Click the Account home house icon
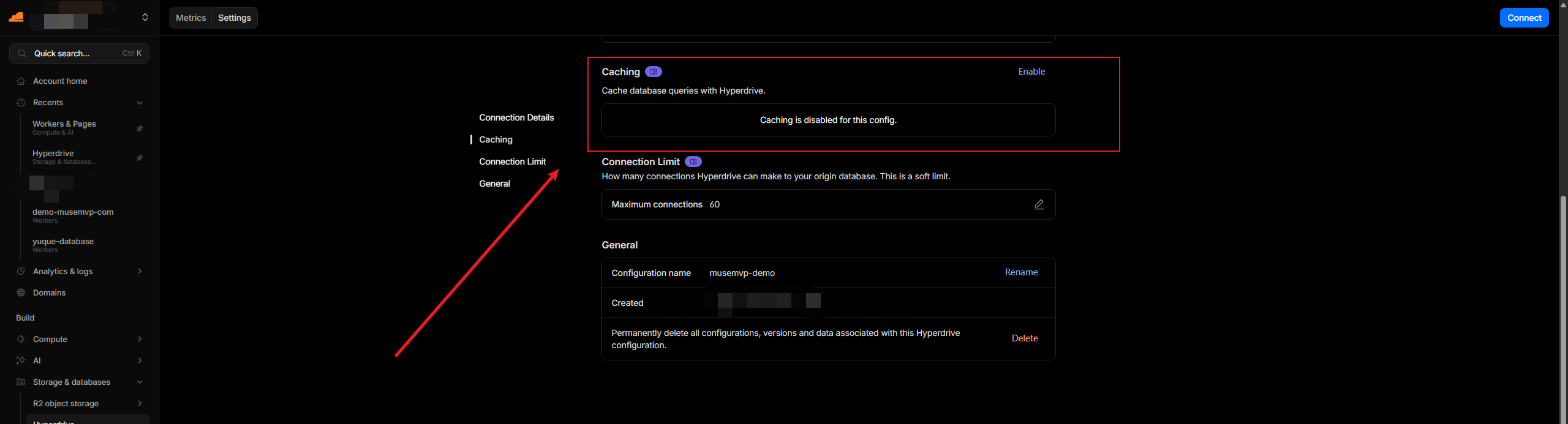 pos(21,81)
